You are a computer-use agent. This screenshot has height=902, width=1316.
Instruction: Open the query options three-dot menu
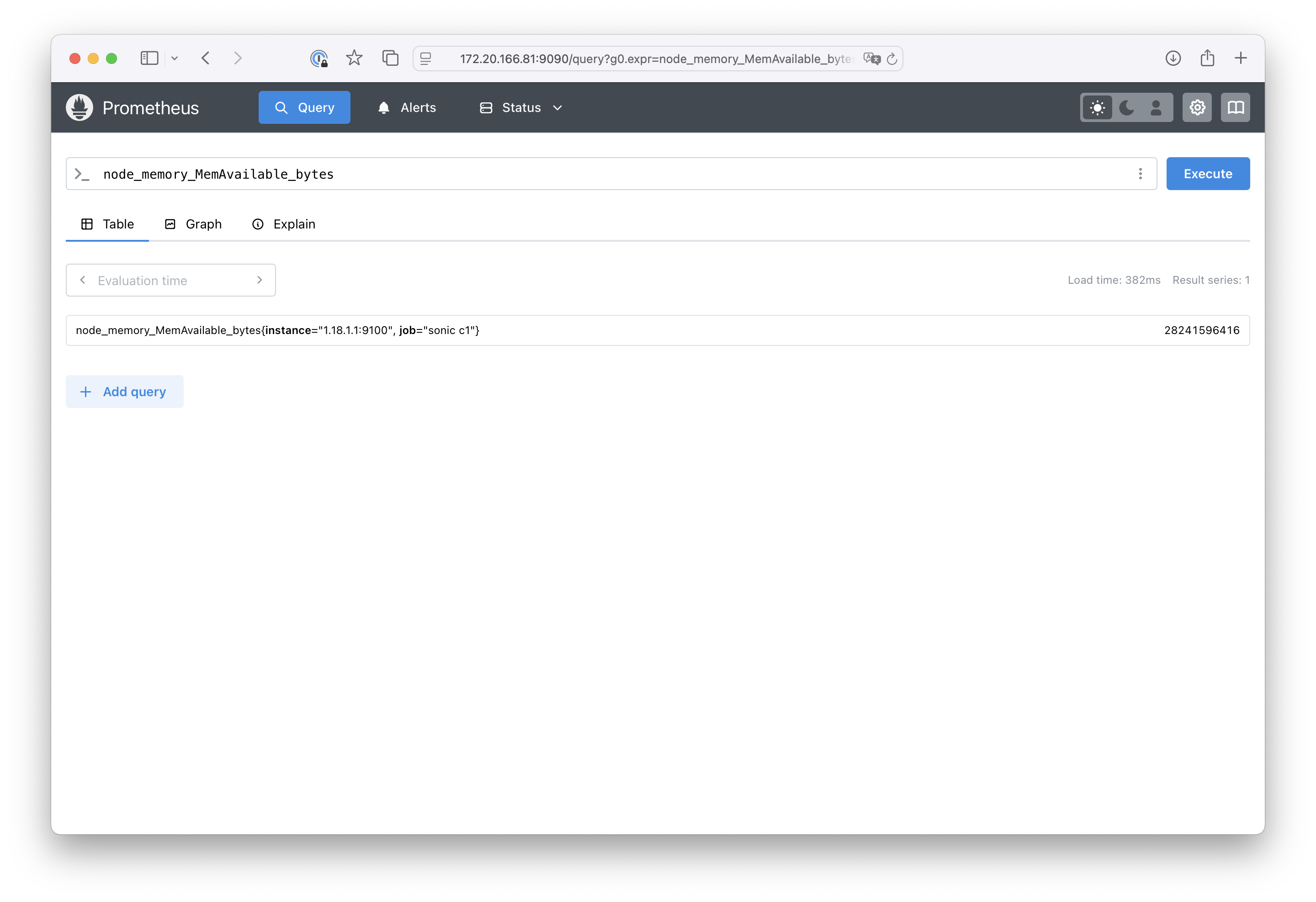tap(1140, 173)
